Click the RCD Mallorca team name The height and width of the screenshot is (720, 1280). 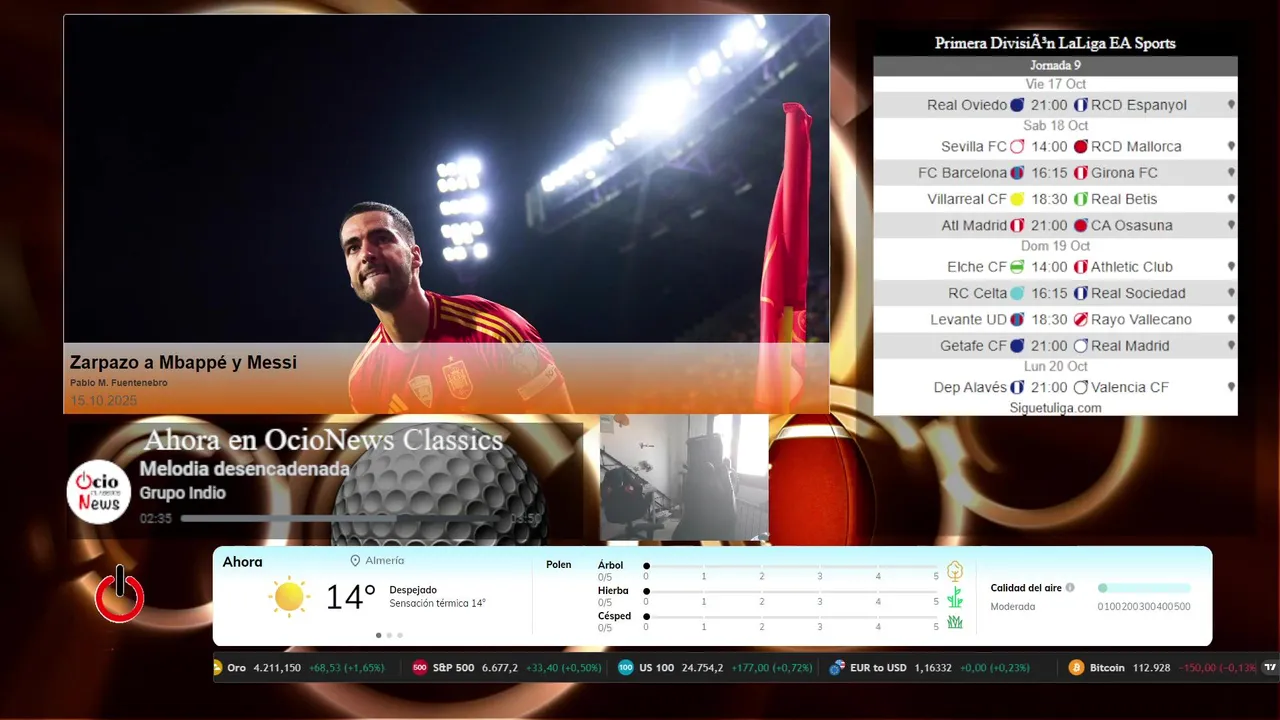(1136, 146)
